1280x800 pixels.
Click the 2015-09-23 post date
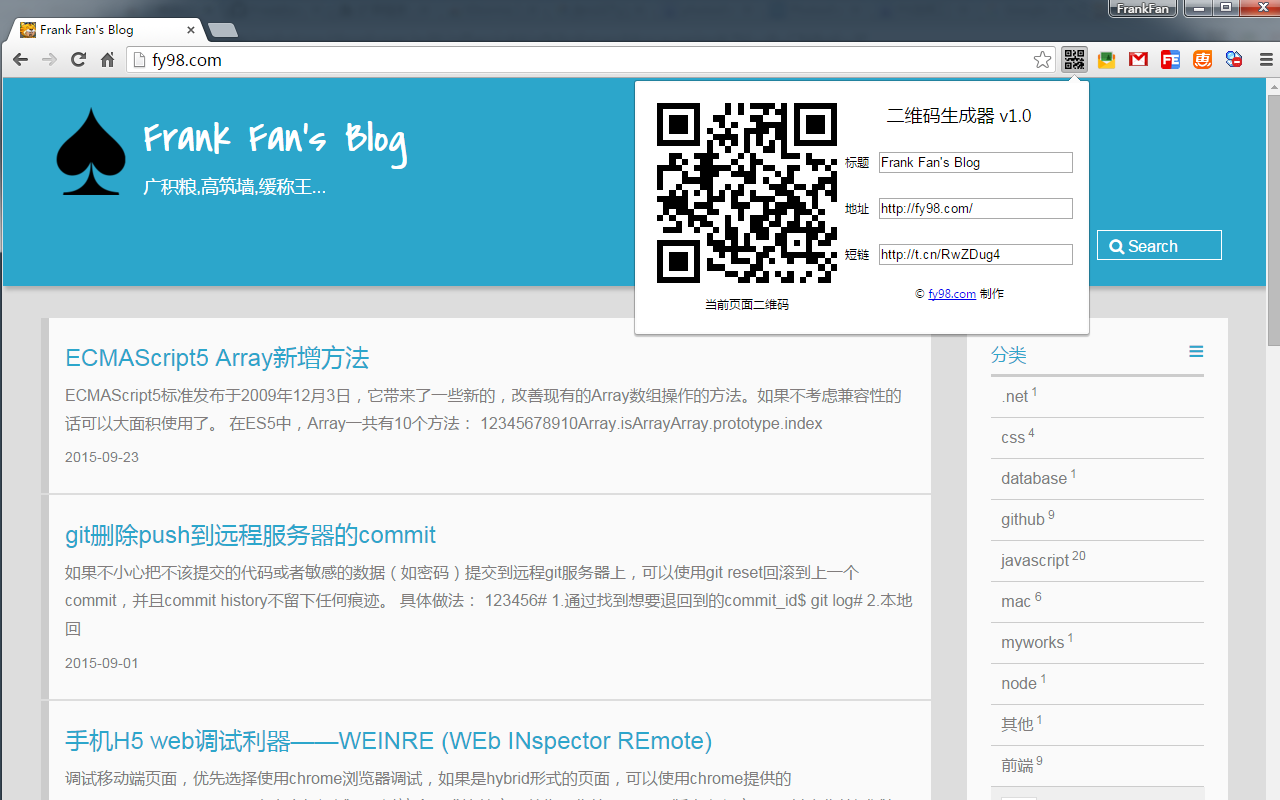click(102, 457)
